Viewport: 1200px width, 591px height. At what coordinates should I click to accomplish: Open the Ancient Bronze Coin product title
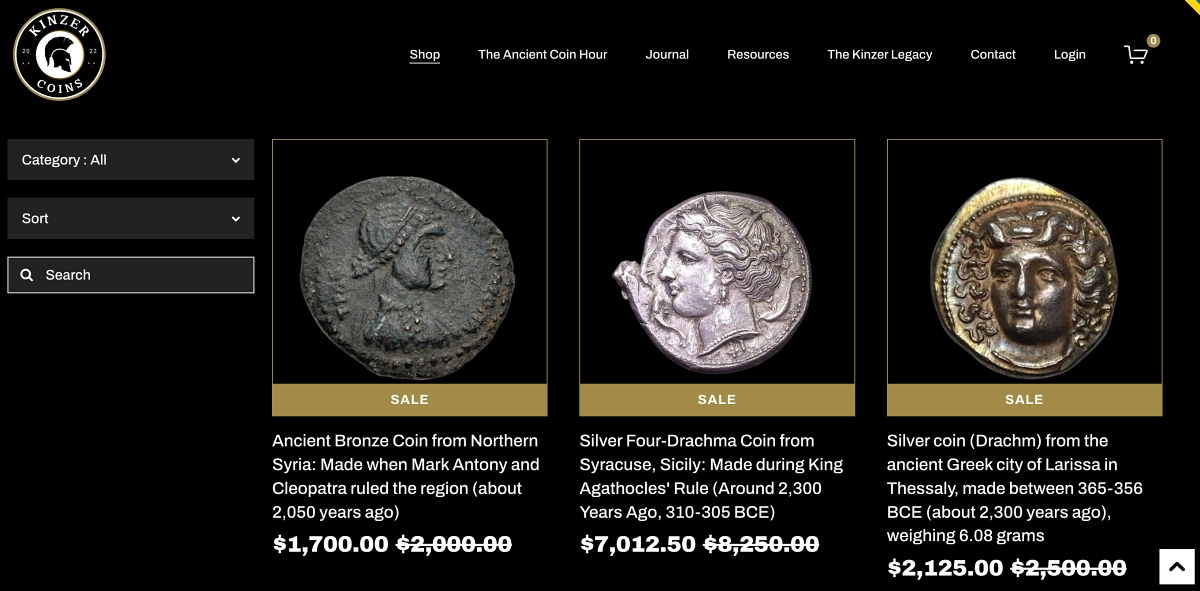tap(406, 476)
